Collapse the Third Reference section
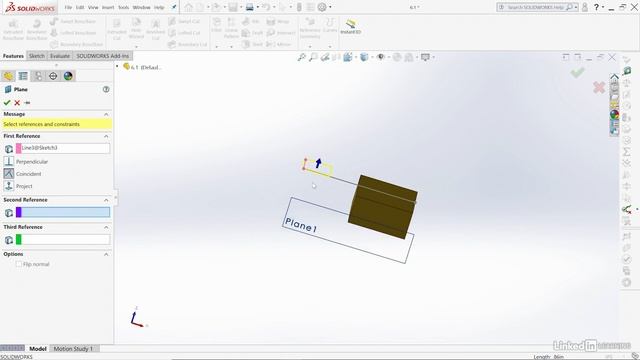This screenshot has width=640, height=360. pyautogui.click(x=106, y=227)
